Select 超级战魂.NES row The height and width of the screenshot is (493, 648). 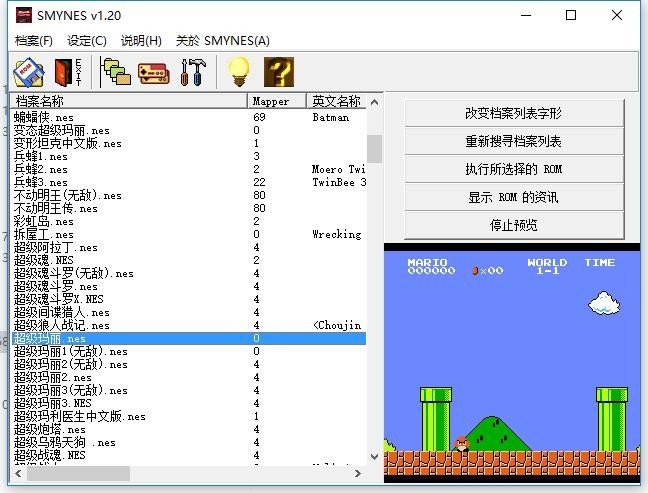point(188,455)
